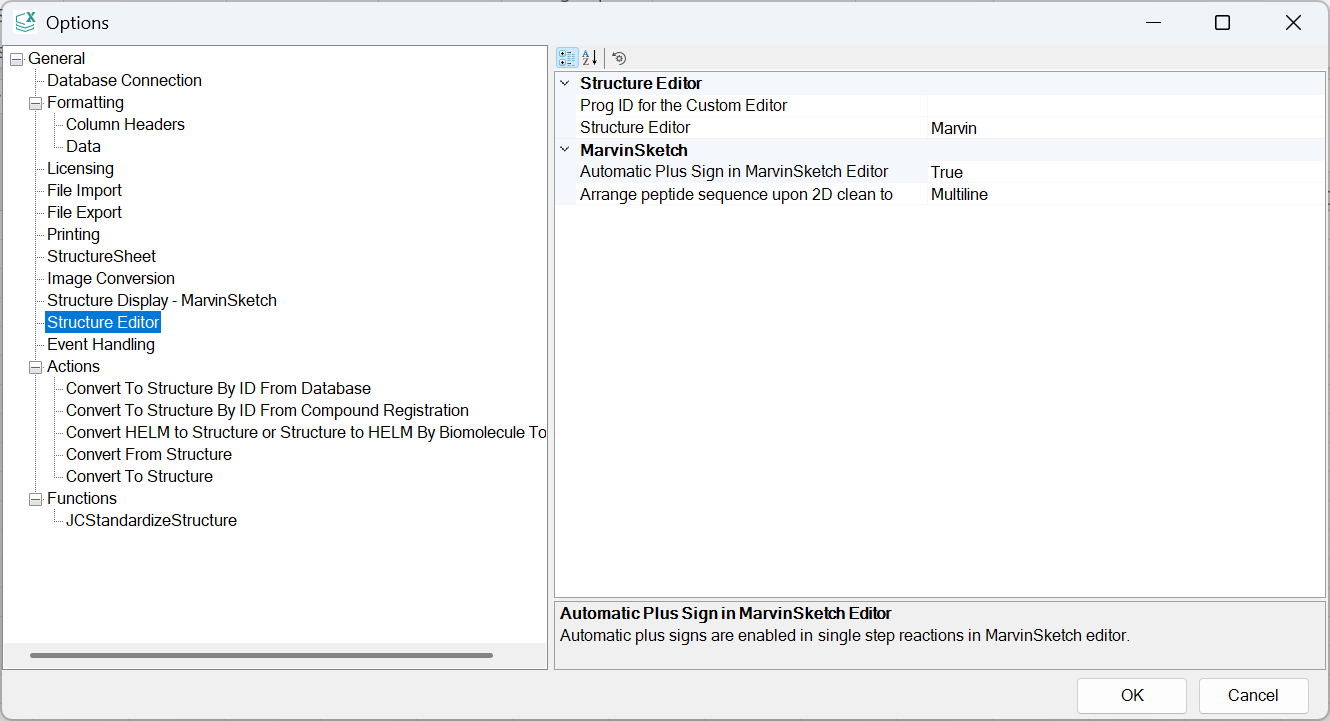
Task: Select Convert HELM to Structure action
Action: (306, 433)
